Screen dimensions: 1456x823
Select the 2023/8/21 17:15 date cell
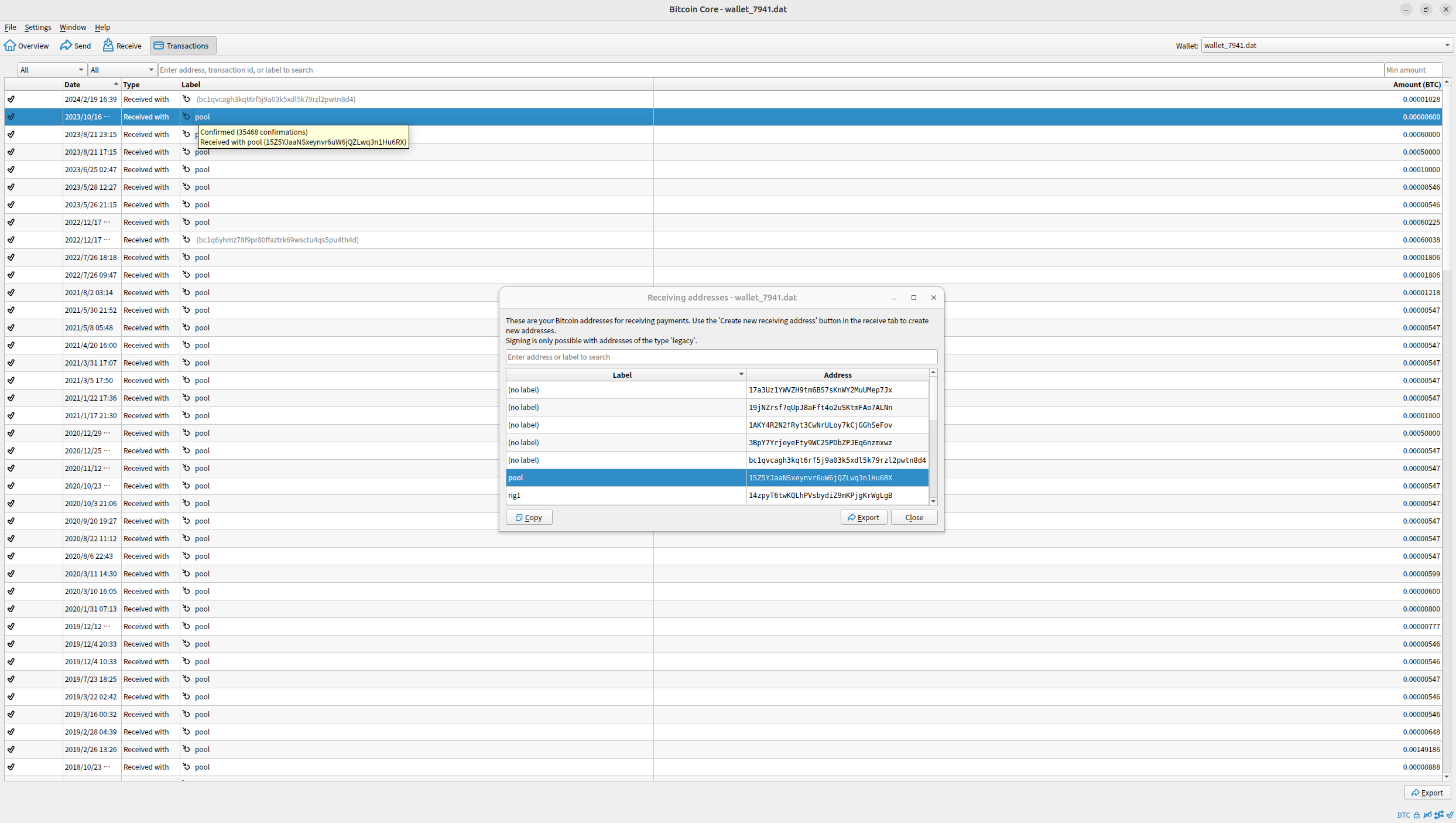91,152
